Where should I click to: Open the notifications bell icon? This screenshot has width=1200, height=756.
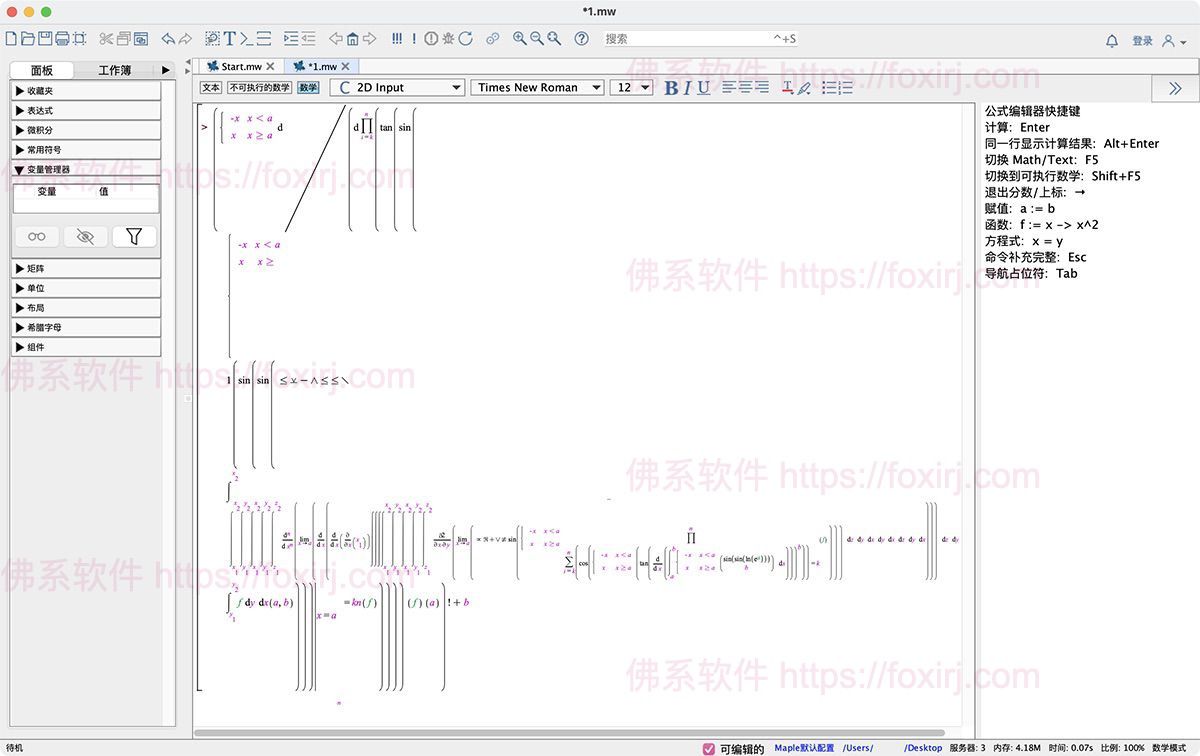[1112, 40]
